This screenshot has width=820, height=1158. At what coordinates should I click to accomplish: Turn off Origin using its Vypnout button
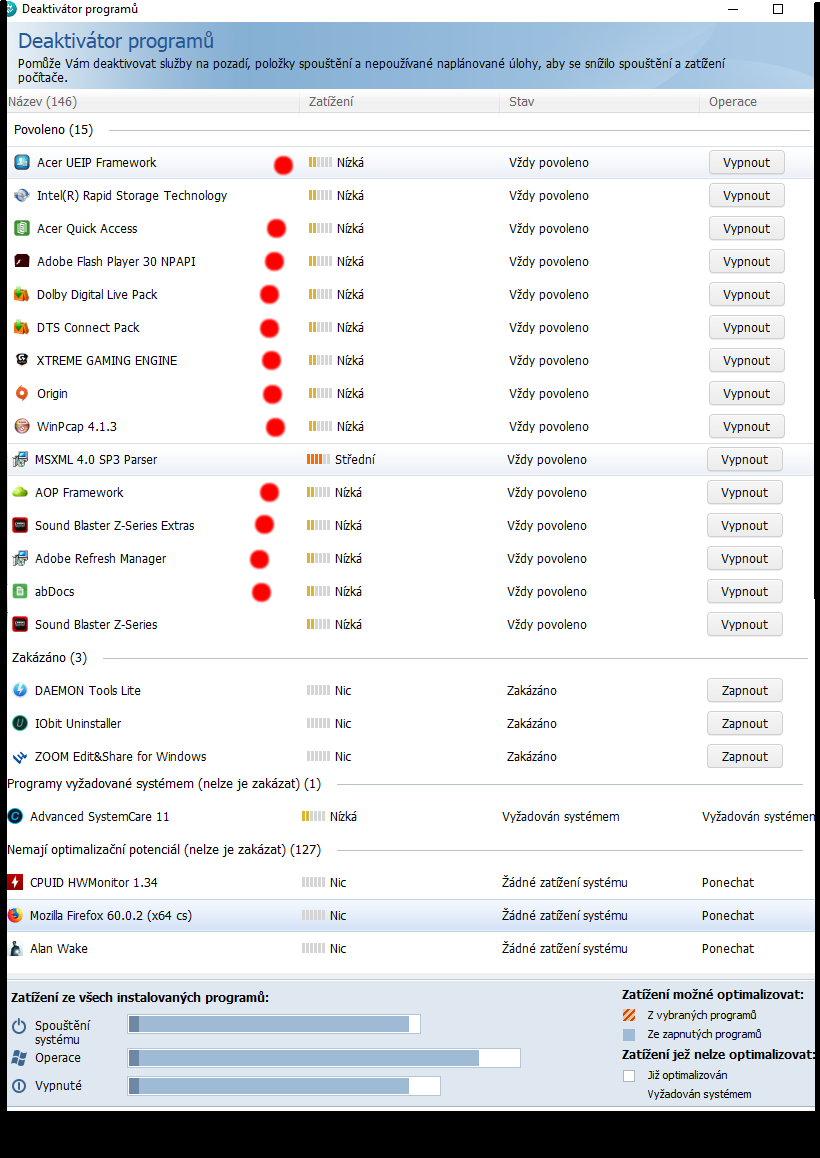click(746, 394)
